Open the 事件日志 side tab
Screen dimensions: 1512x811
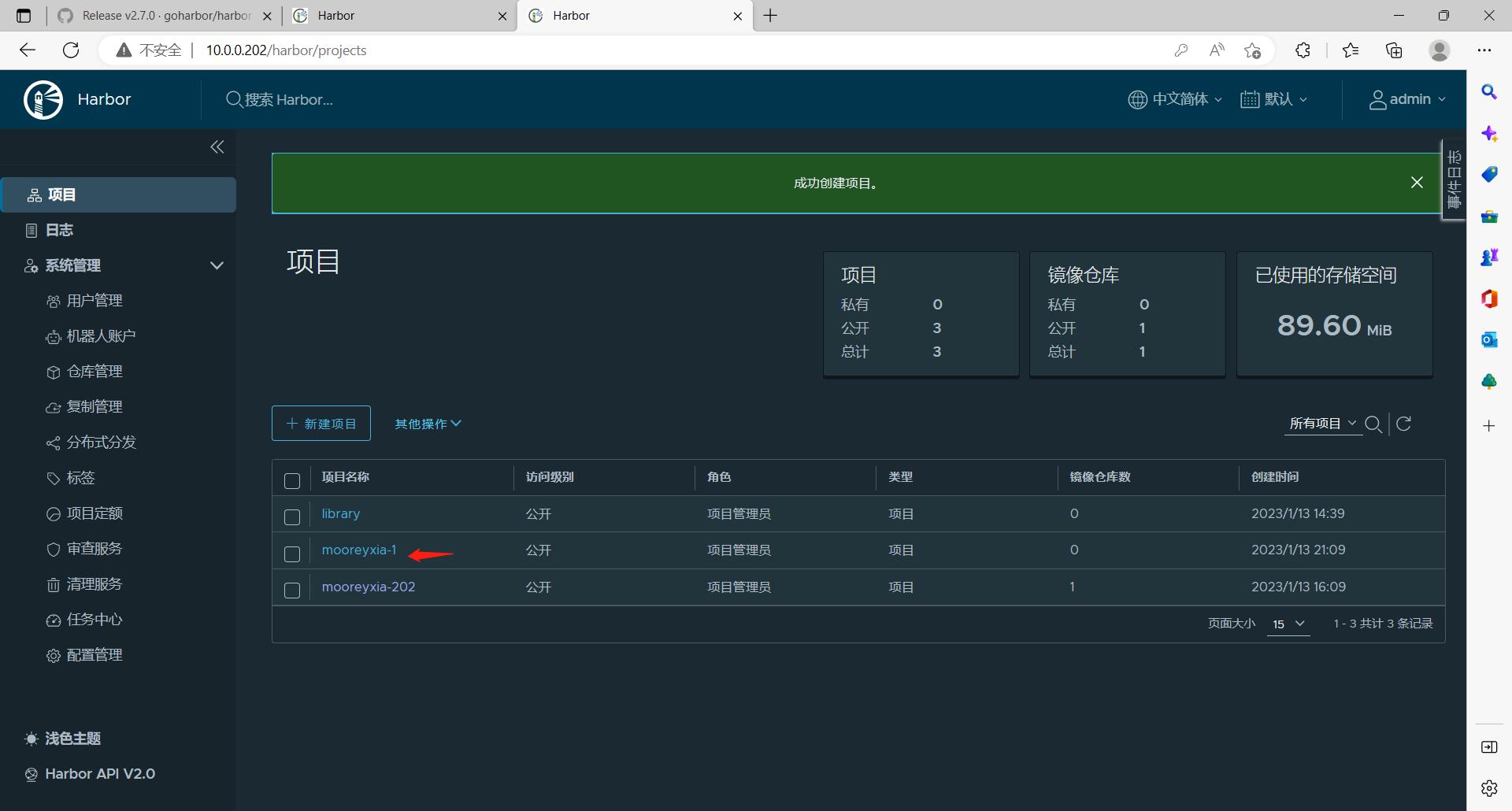(1454, 180)
